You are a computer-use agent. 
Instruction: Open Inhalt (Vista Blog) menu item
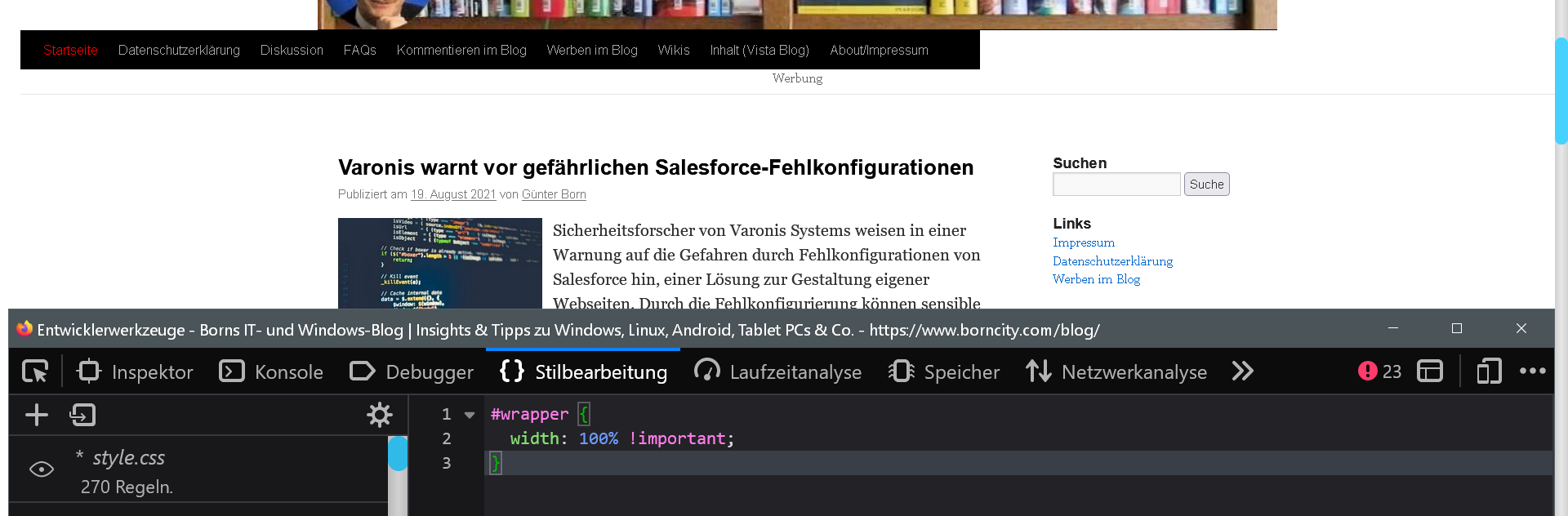tap(759, 51)
